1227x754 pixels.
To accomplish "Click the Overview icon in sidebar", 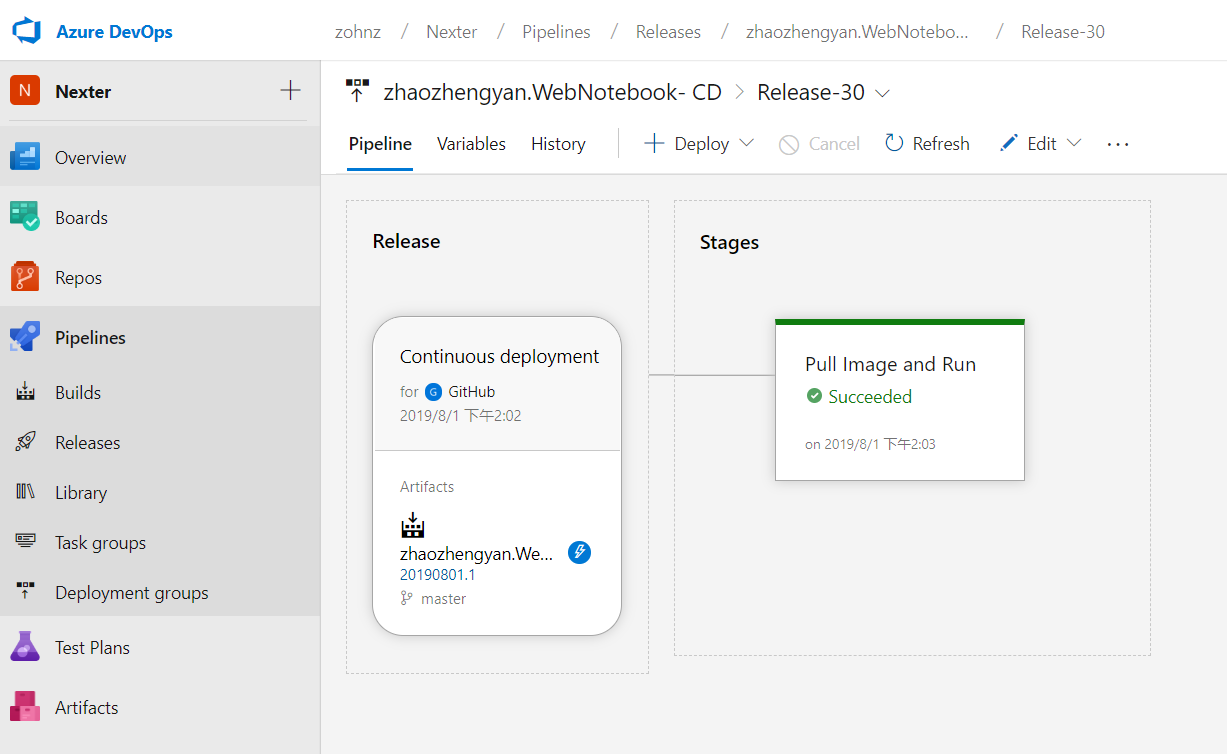I will [25, 157].
